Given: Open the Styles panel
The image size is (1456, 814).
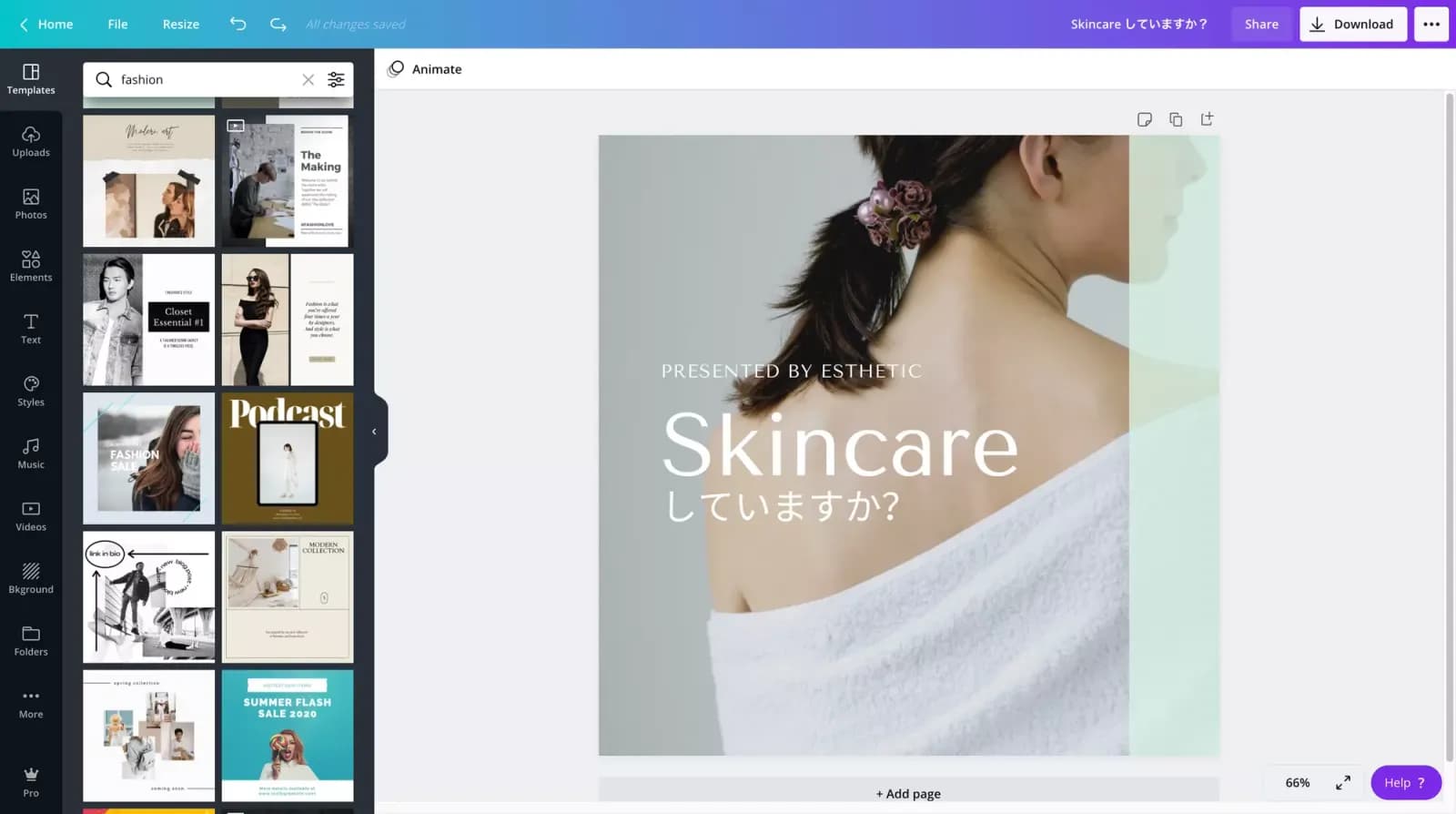Looking at the screenshot, I should 31,391.
